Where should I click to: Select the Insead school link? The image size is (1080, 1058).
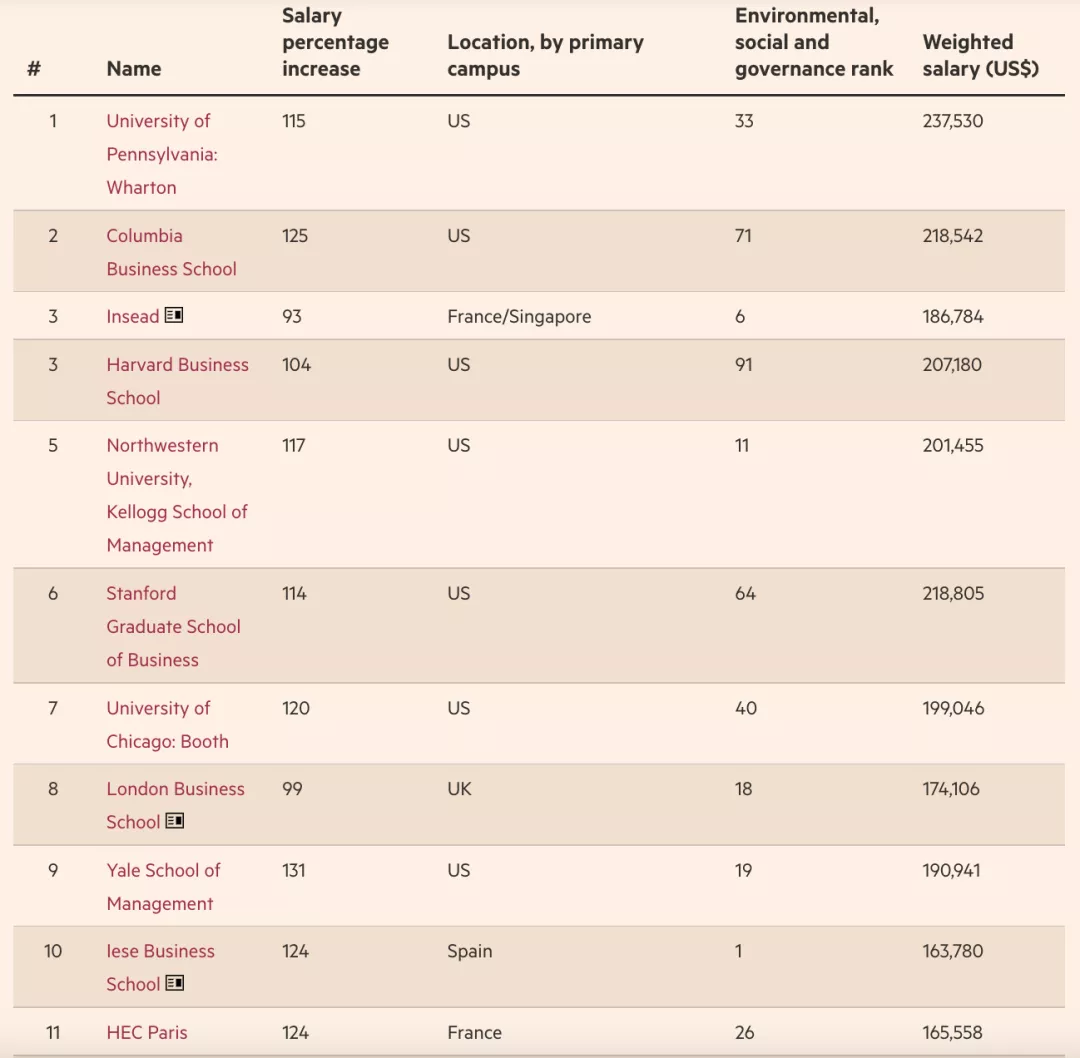pyautogui.click(x=133, y=317)
